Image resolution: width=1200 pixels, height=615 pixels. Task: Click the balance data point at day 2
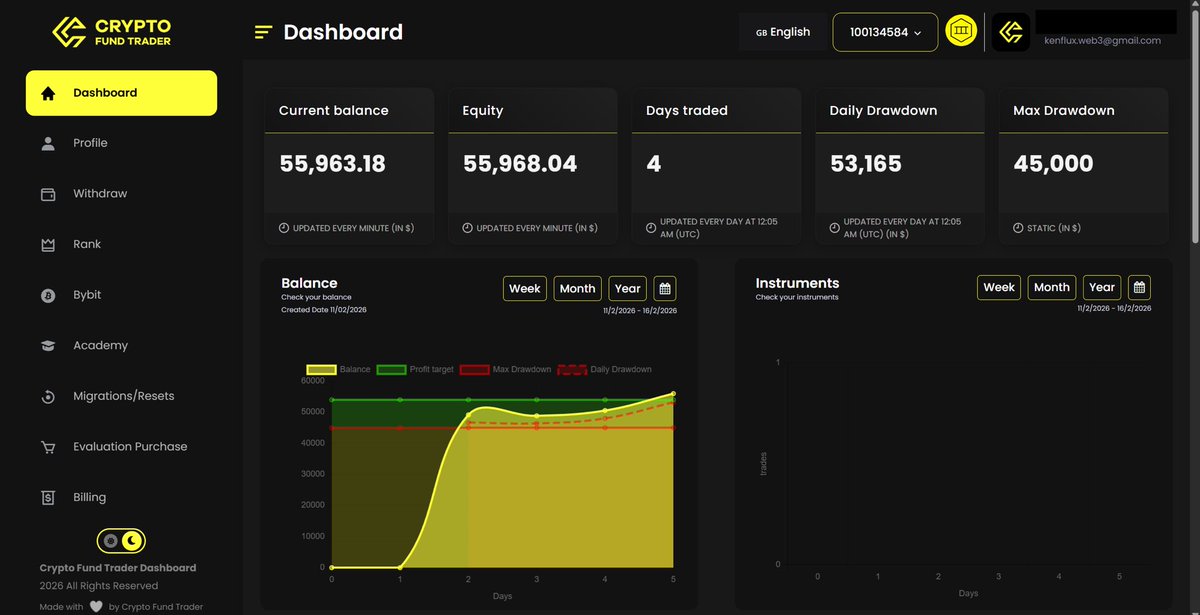(468, 414)
